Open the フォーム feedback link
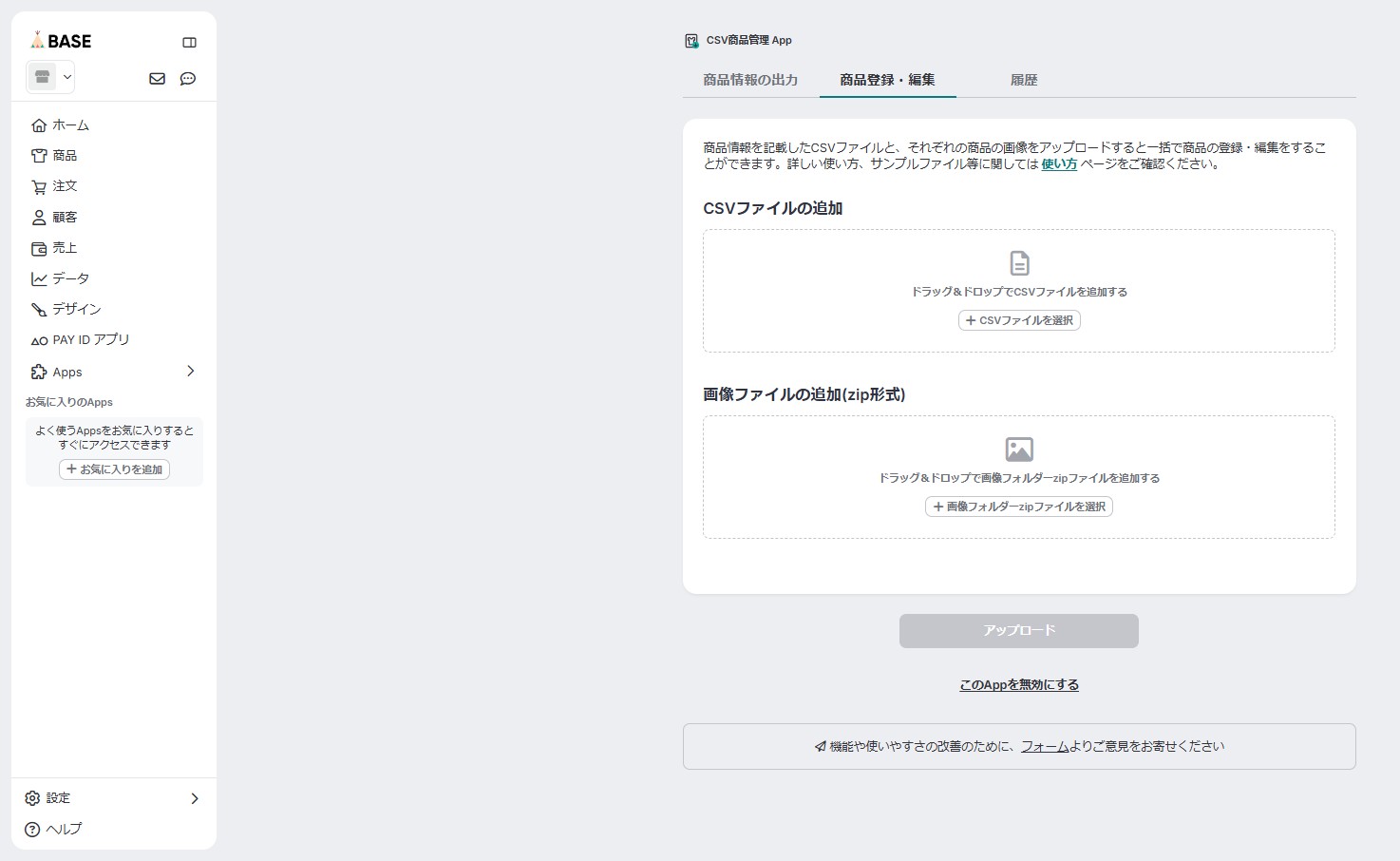 click(x=1045, y=746)
